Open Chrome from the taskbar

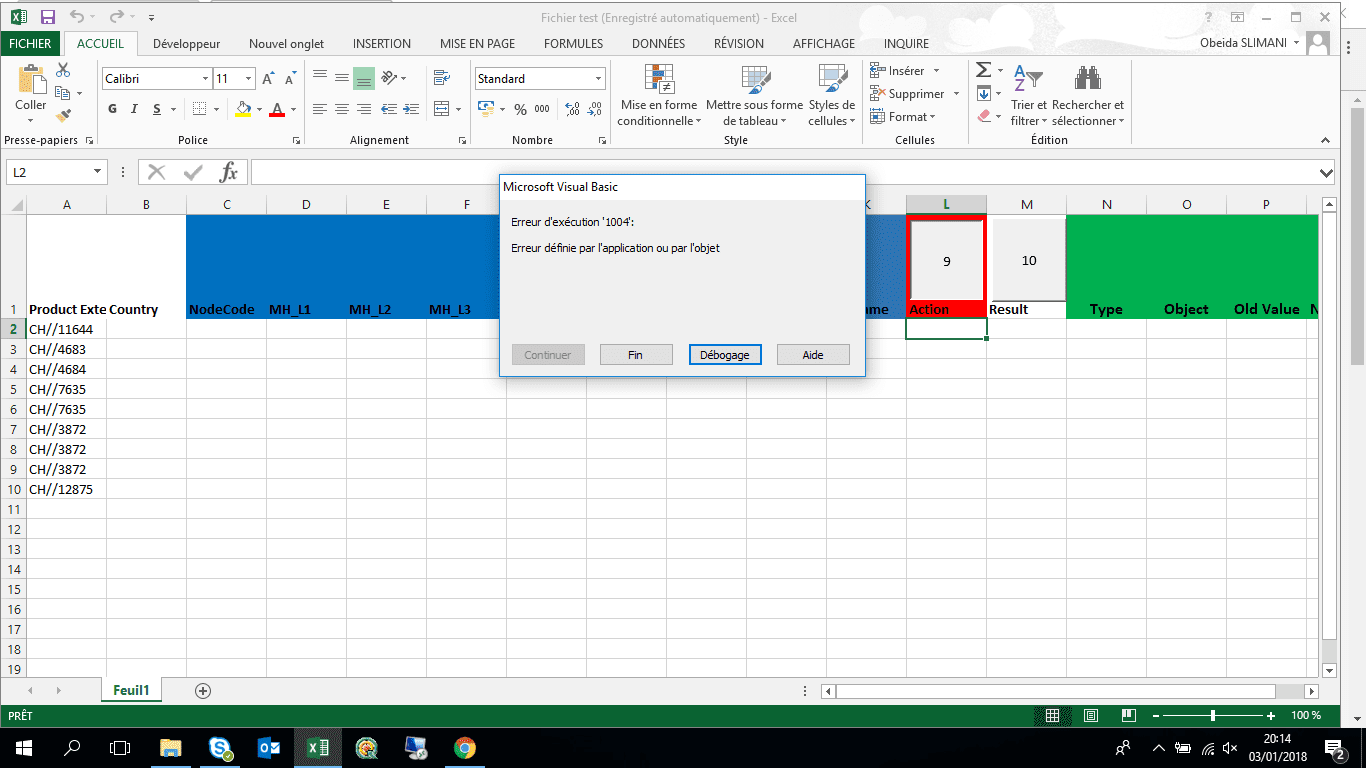(464, 747)
